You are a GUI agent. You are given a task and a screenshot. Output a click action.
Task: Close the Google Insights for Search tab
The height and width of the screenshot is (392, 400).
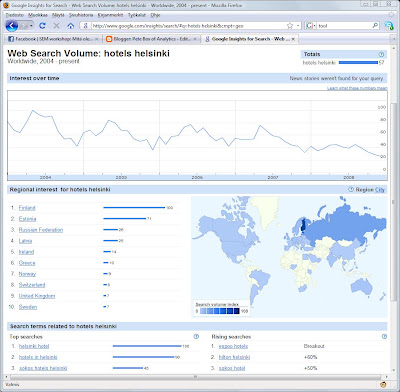[293, 39]
